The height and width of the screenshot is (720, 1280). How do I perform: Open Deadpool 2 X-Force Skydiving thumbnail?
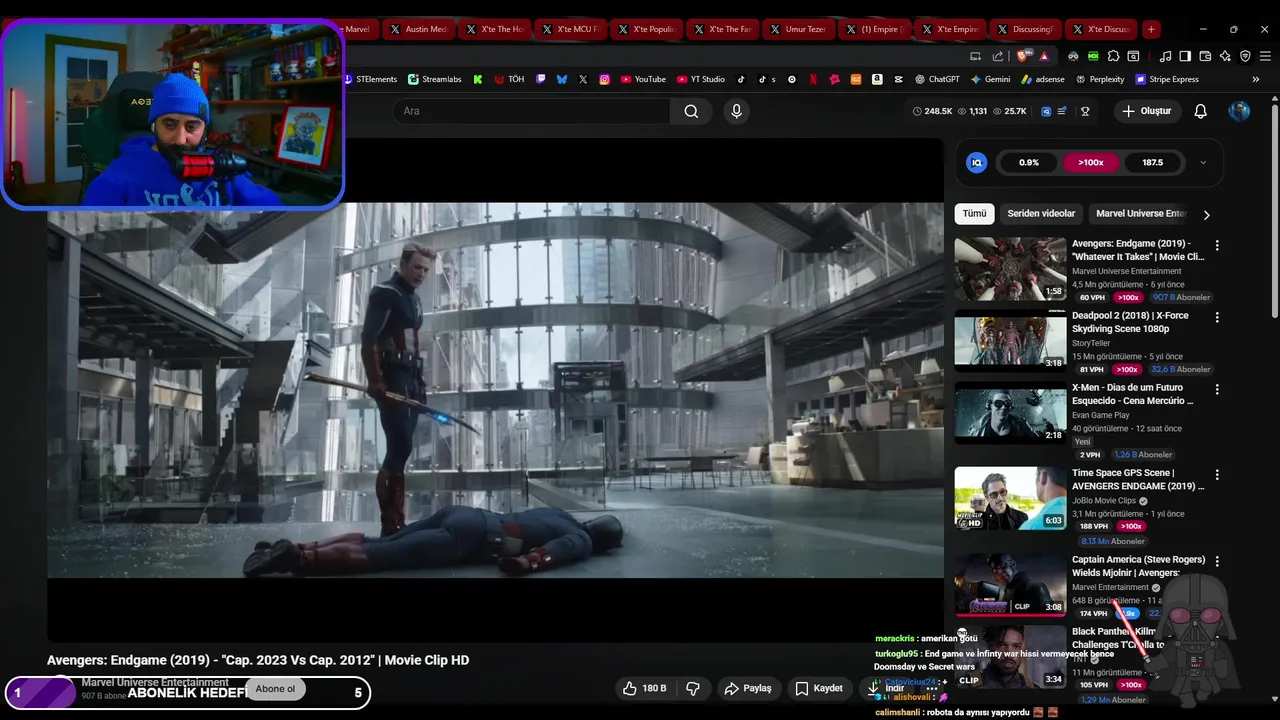(x=1010, y=341)
